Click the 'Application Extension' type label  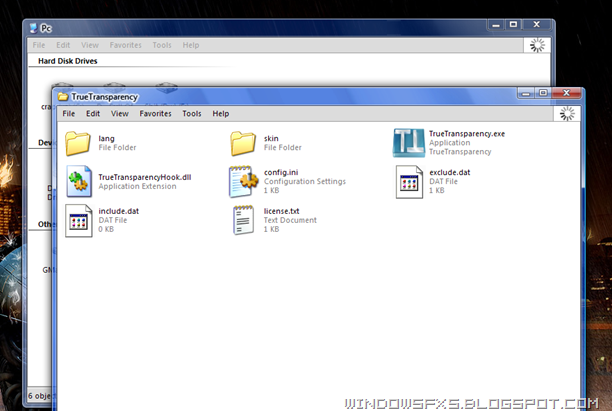(137, 186)
